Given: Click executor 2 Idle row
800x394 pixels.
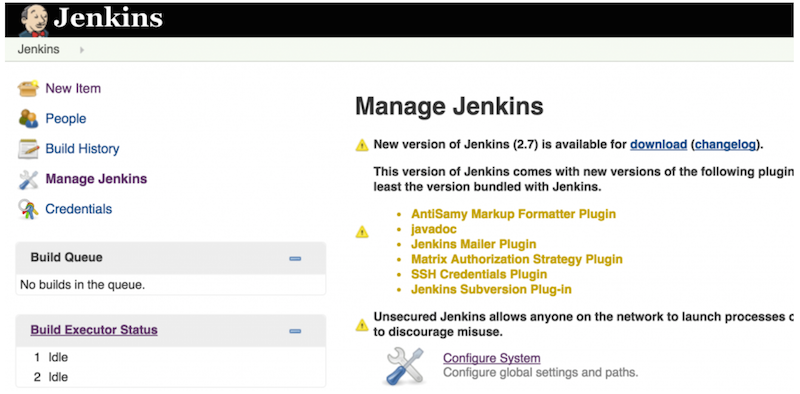Looking at the screenshot, I should (x=170, y=377).
